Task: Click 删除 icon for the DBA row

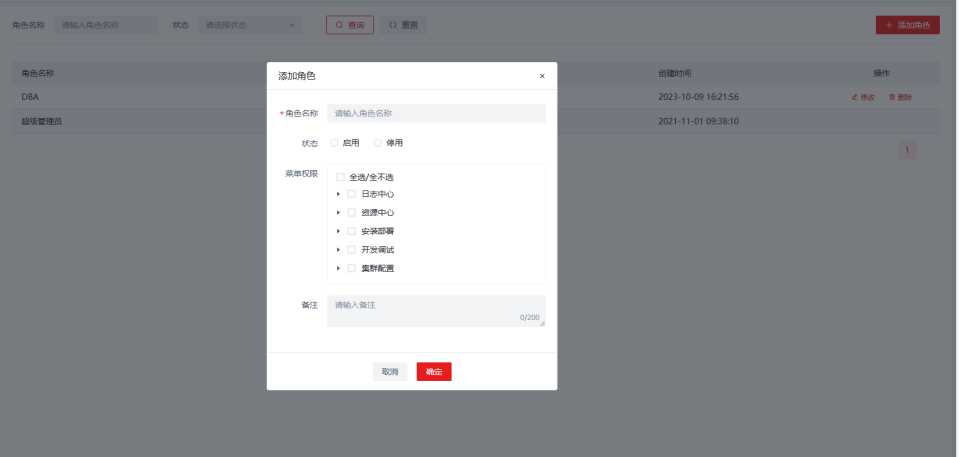Action: click(900, 97)
